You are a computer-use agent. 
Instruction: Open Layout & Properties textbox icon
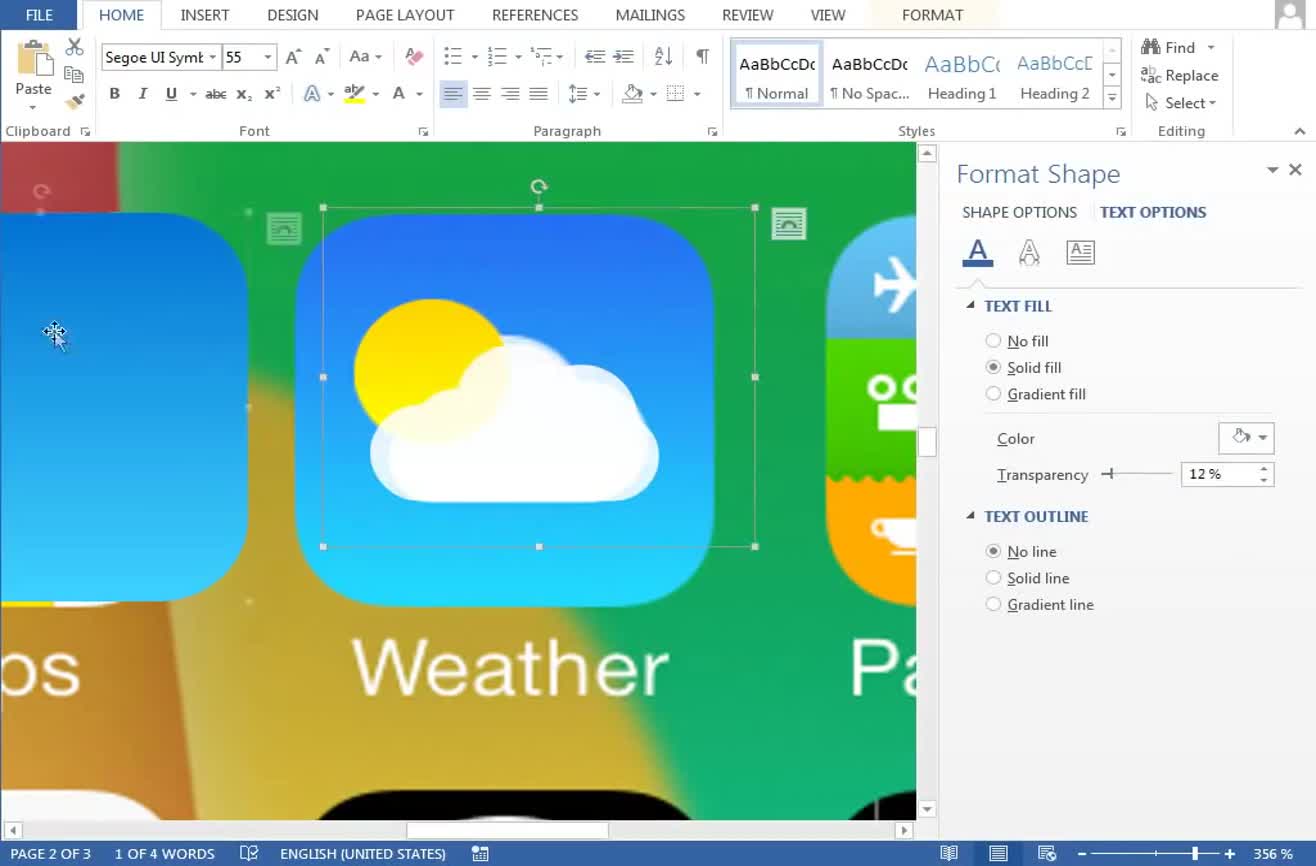(1080, 253)
